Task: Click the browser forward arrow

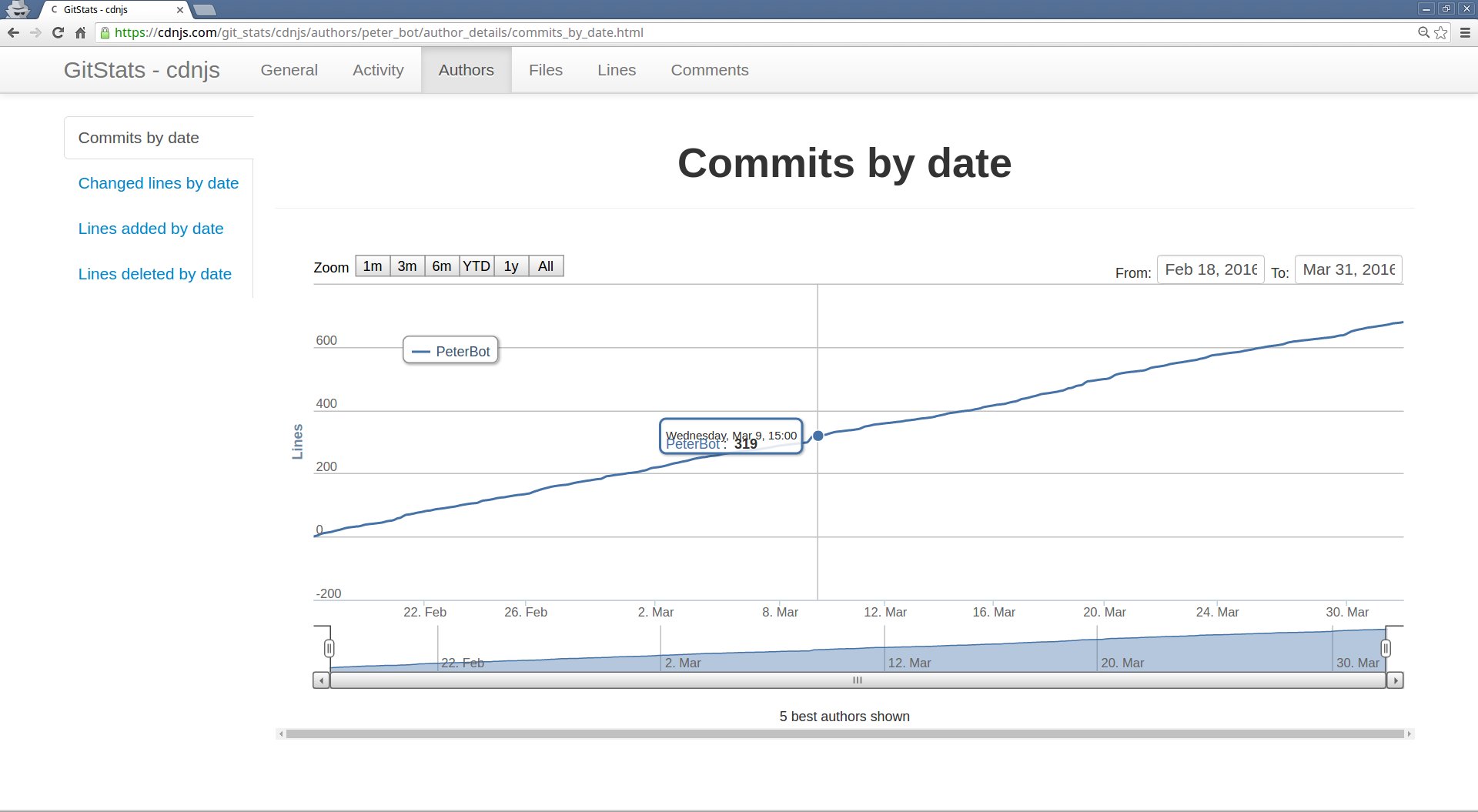Action: pos(35,32)
